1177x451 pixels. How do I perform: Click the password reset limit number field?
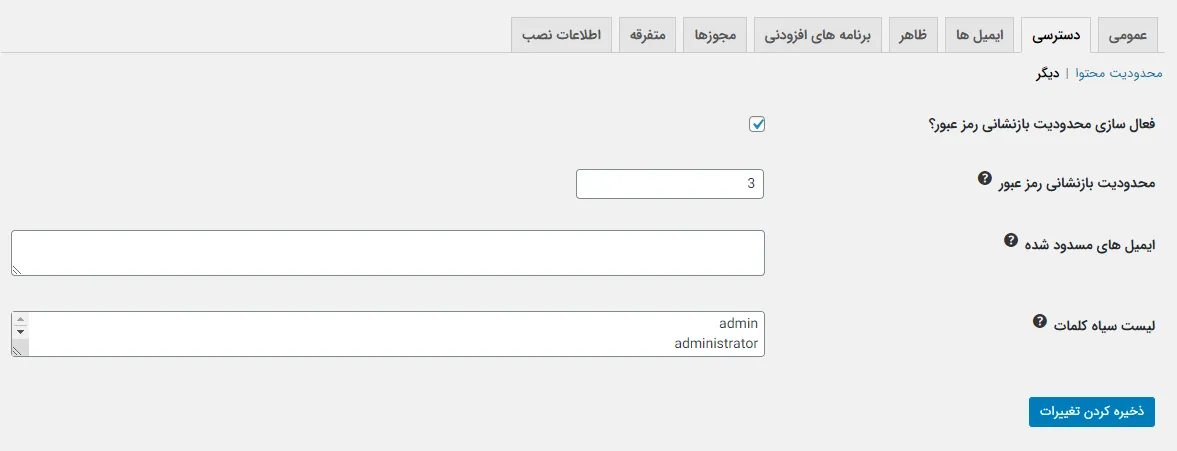coord(670,184)
